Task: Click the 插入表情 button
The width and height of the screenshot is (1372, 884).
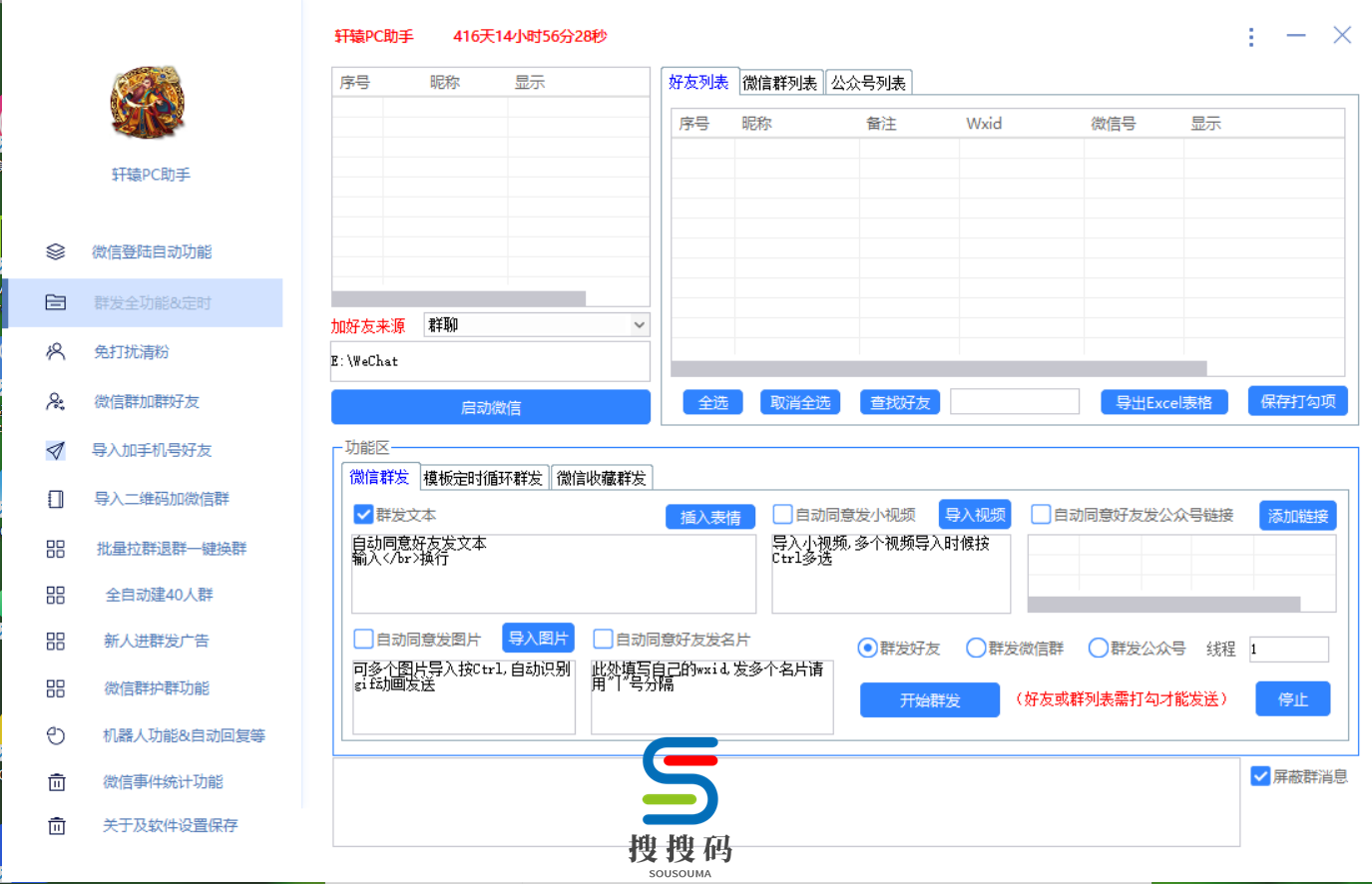Action: point(710,517)
